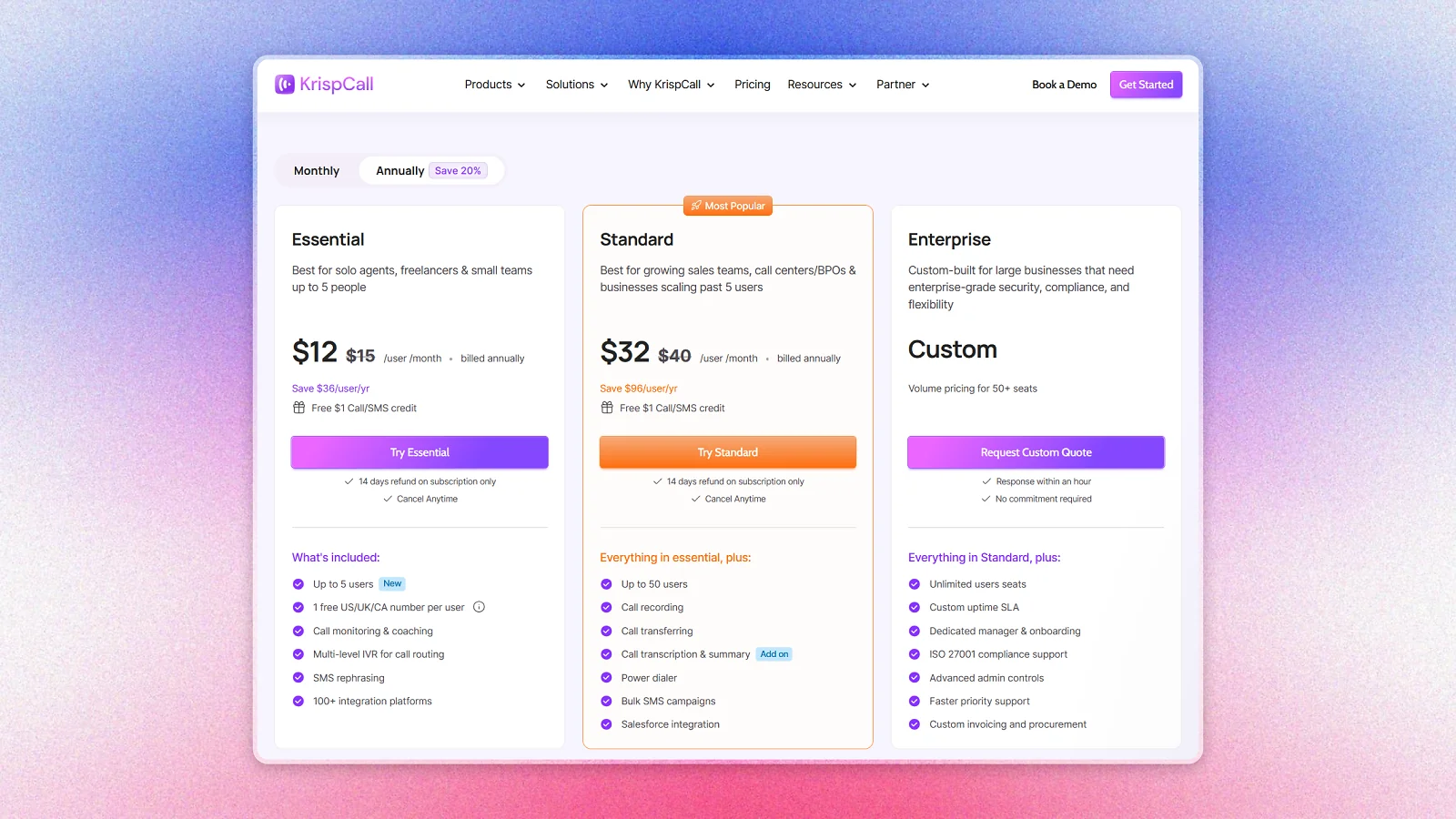Click the Standard plan heading
1456x819 pixels.
637,240
